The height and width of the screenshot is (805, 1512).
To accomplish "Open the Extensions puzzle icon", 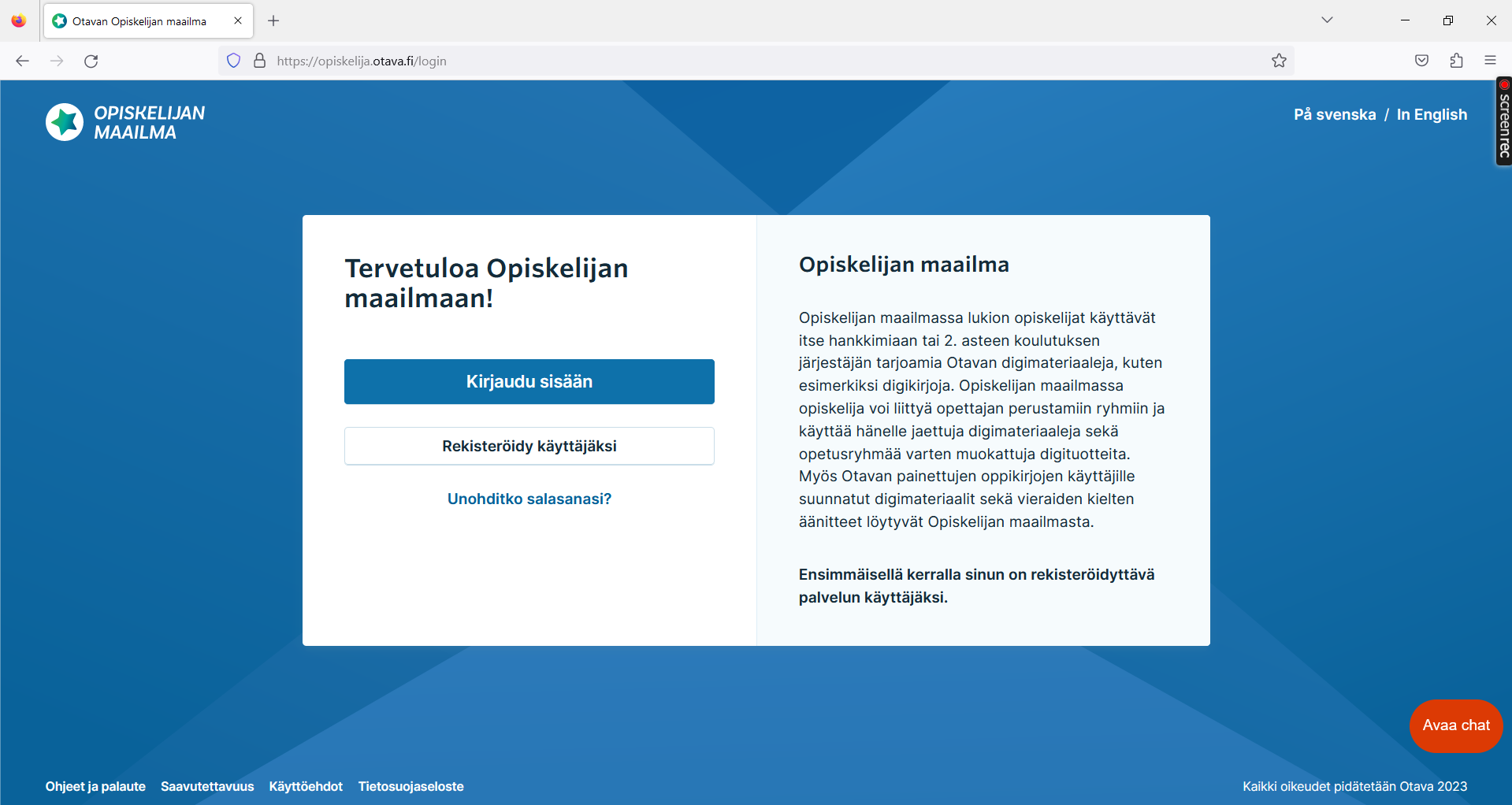I will tap(1456, 61).
